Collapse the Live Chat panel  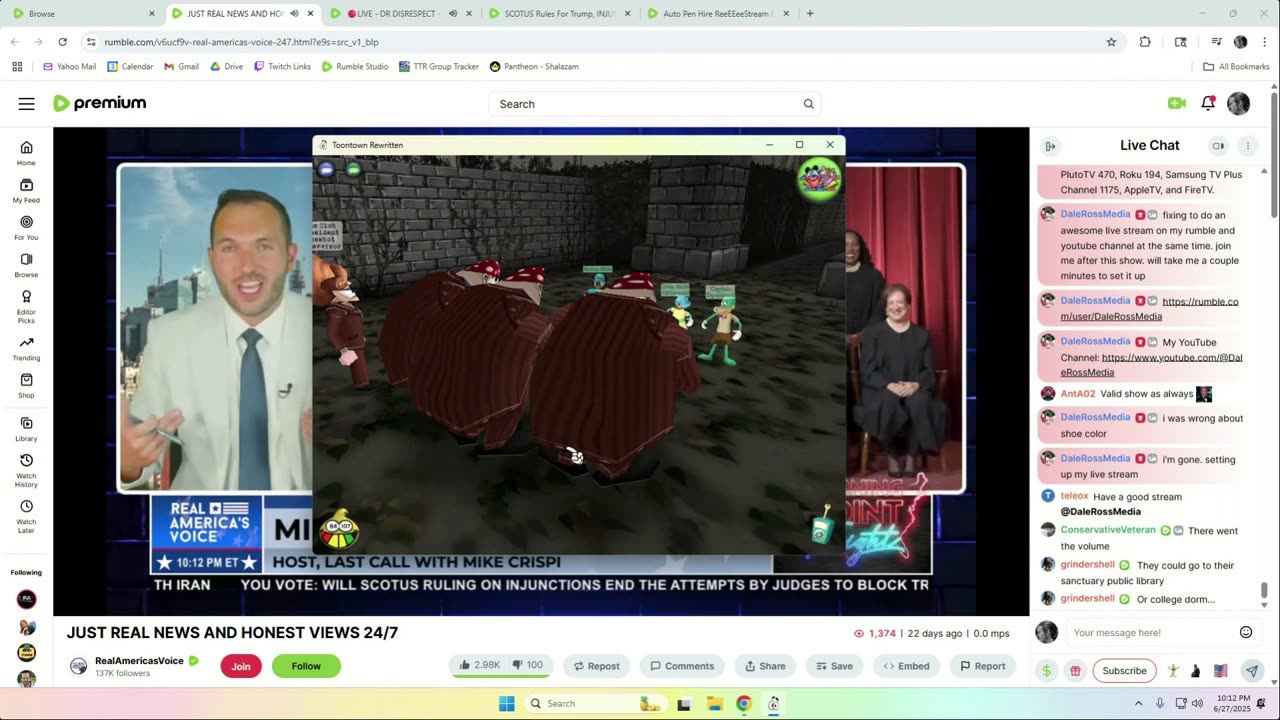pos(1050,146)
